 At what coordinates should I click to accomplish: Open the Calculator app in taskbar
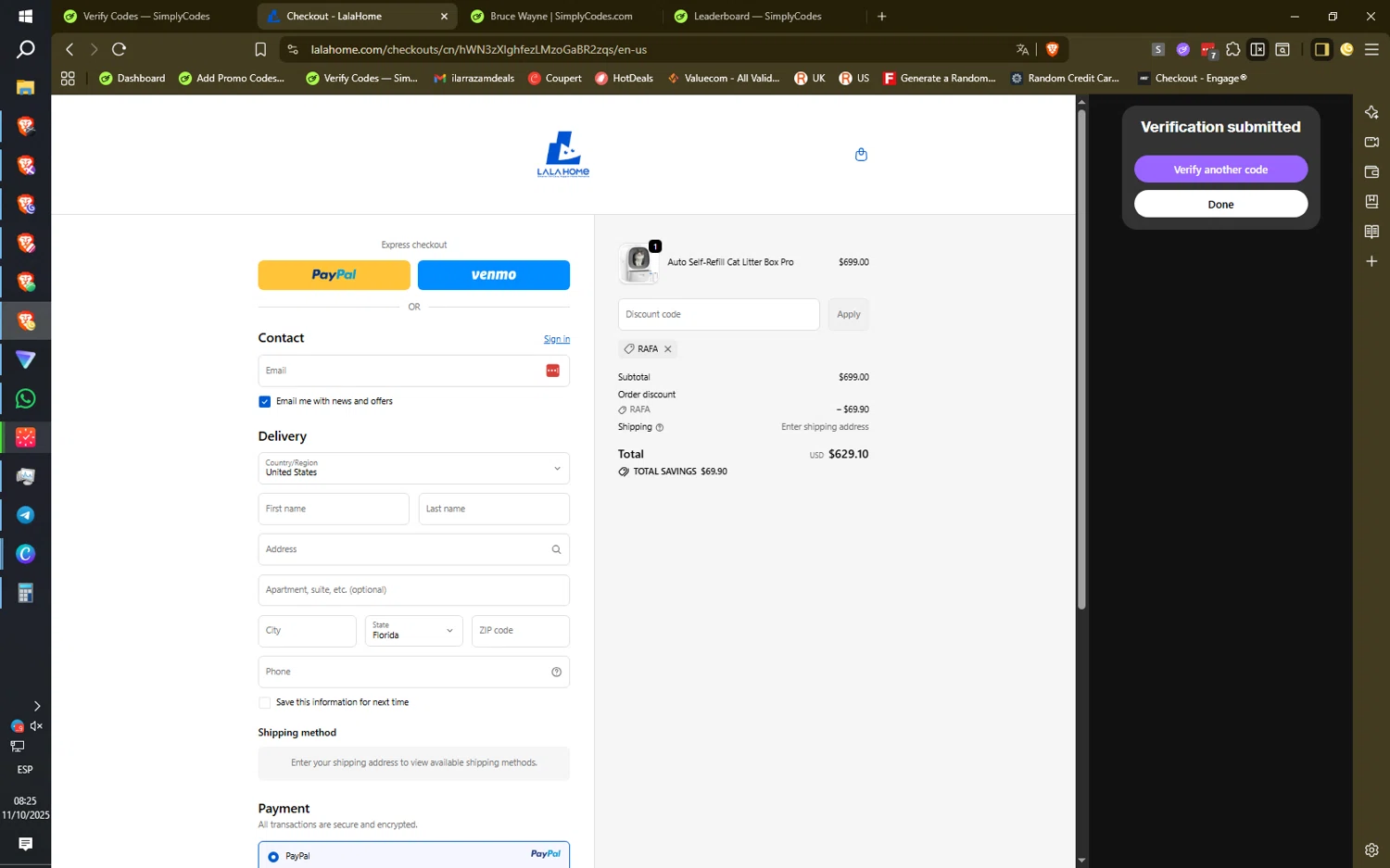coord(26,593)
